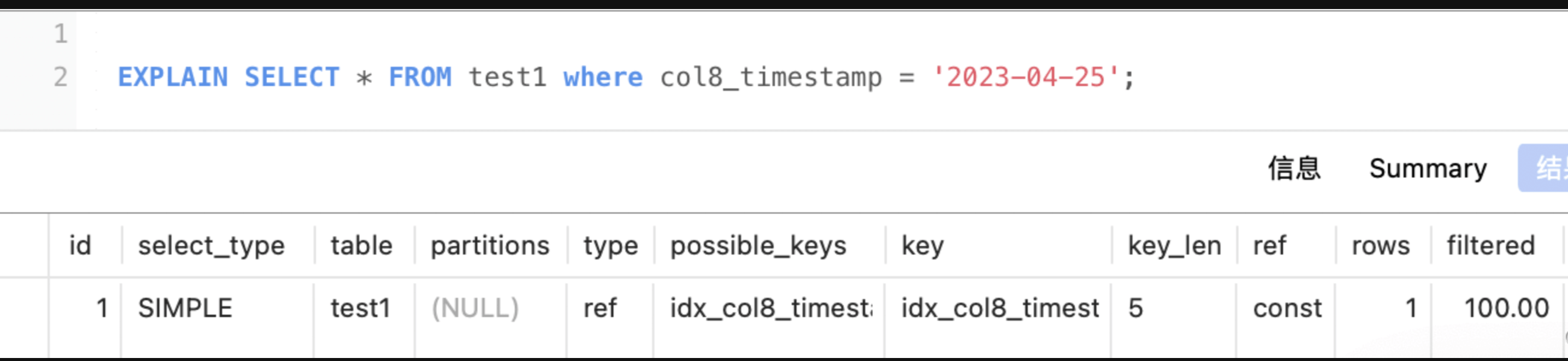Click col8_timestamp in the SQL query
Viewport: 1568px width, 361px height.
[771, 78]
